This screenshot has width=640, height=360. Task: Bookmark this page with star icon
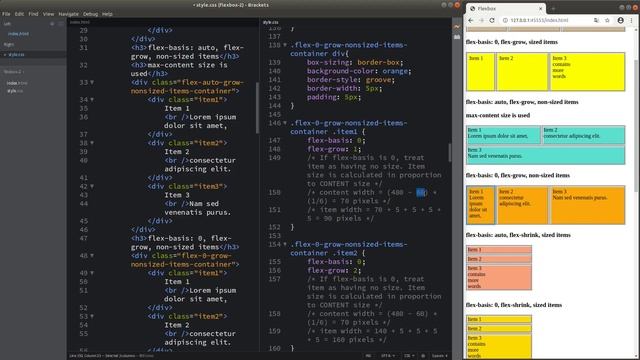coord(607,20)
